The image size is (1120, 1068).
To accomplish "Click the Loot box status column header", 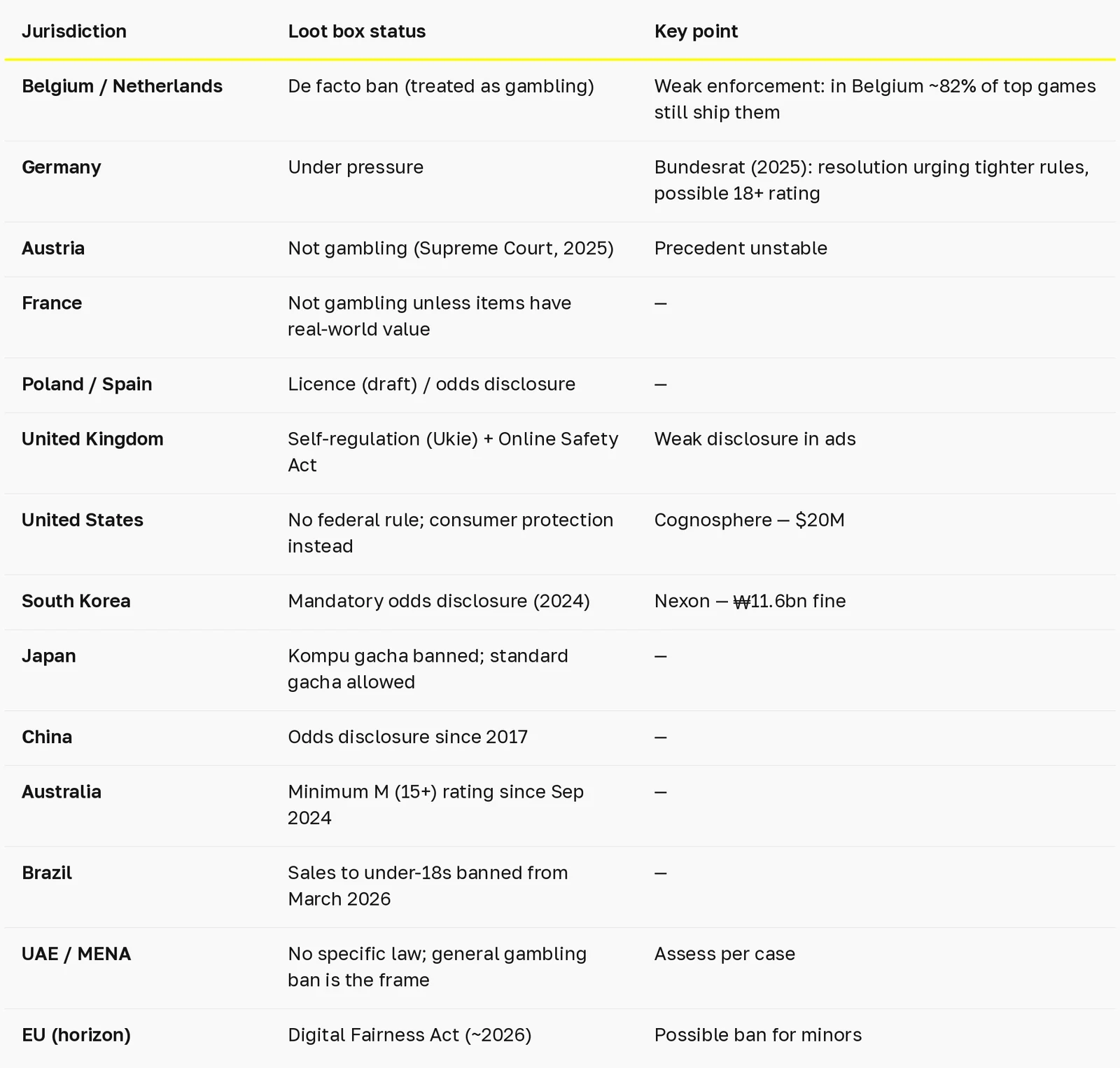I will 356,32.
